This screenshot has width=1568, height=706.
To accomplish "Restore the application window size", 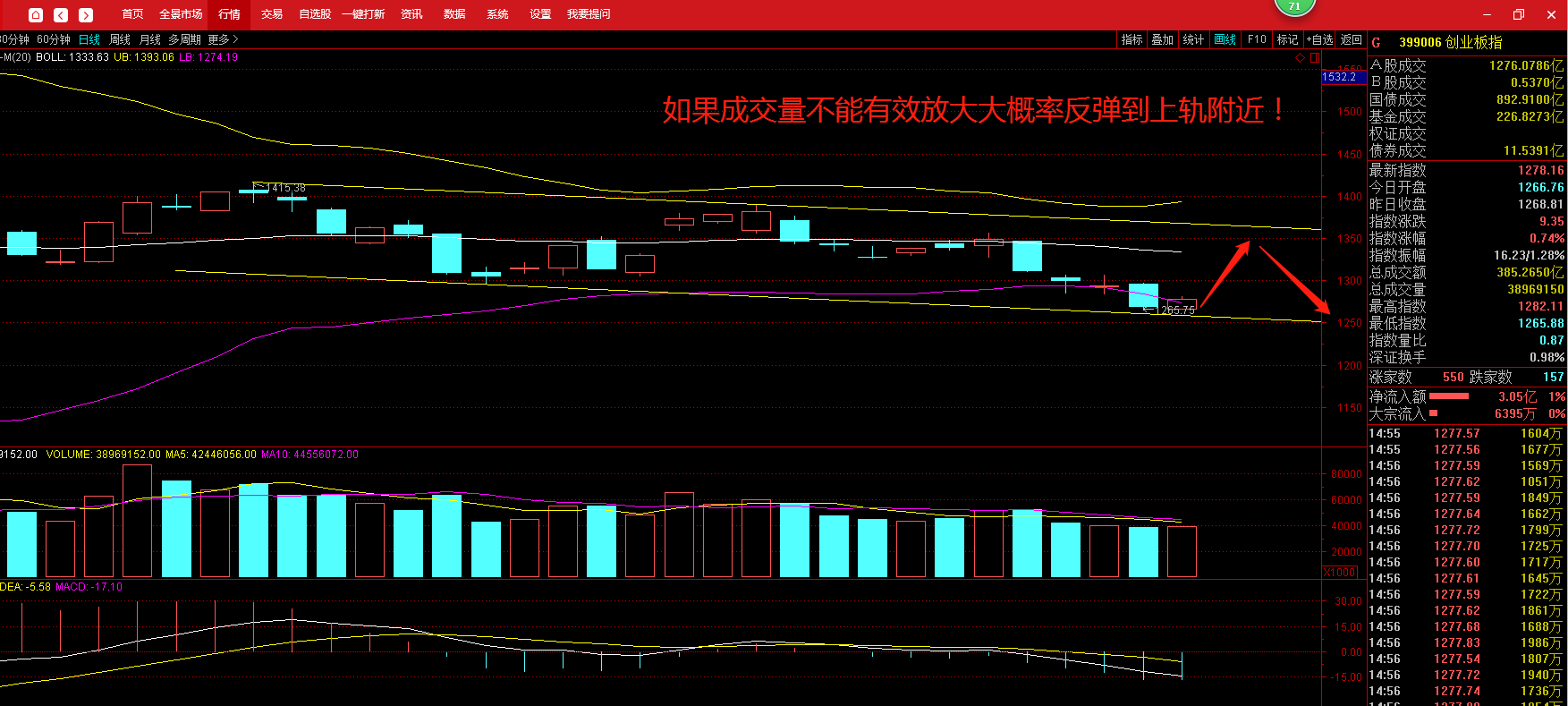I will (x=1518, y=14).
